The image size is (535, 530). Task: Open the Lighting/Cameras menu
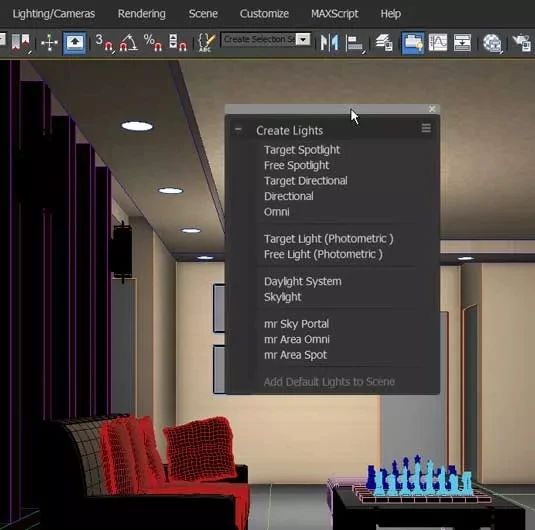tap(54, 14)
